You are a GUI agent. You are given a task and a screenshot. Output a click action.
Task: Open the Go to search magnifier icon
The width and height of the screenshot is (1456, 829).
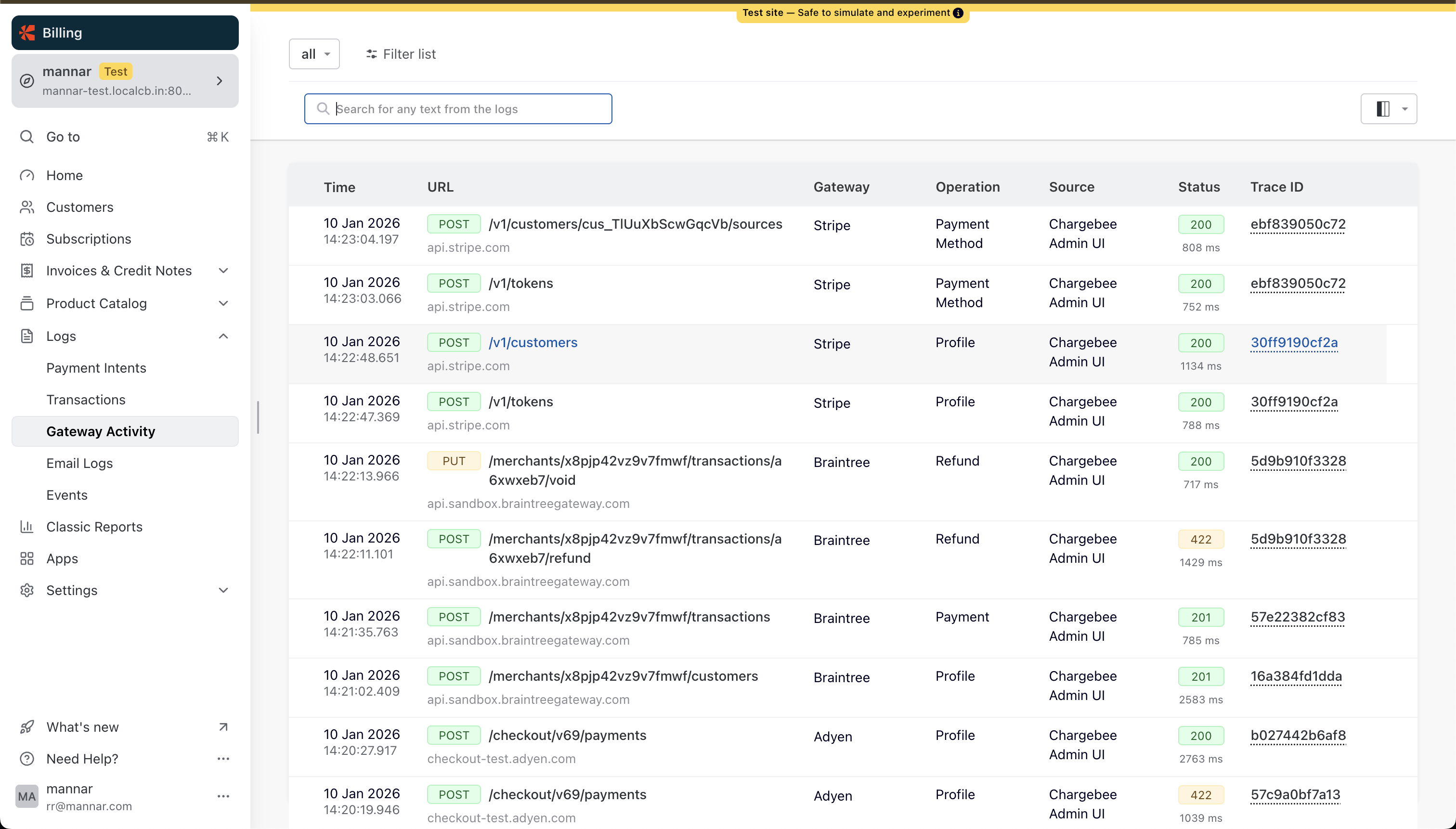point(27,137)
